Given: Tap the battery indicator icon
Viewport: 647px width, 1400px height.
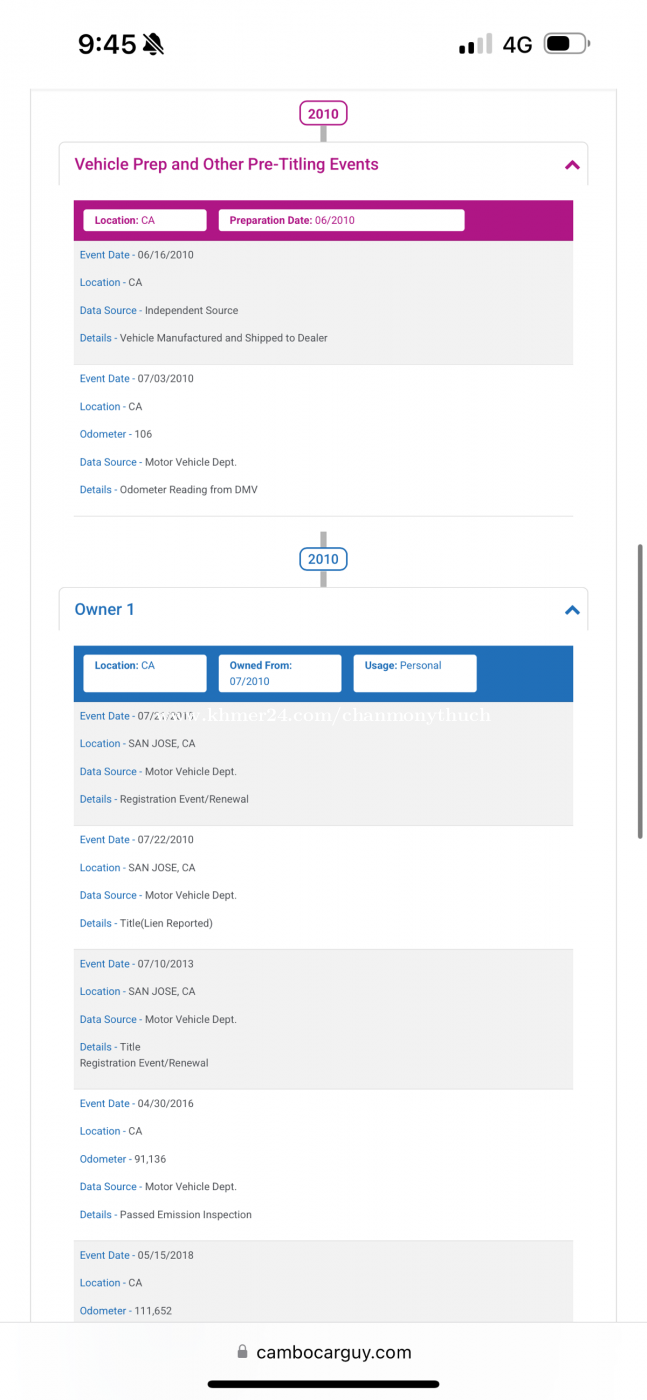Looking at the screenshot, I should pyautogui.click(x=567, y=44).
